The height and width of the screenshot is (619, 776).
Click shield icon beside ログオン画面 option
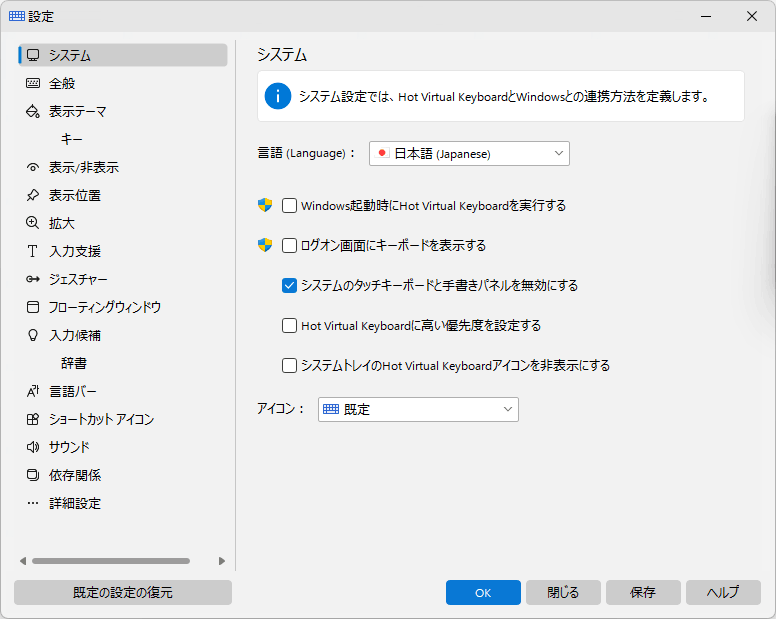[265, 245]
